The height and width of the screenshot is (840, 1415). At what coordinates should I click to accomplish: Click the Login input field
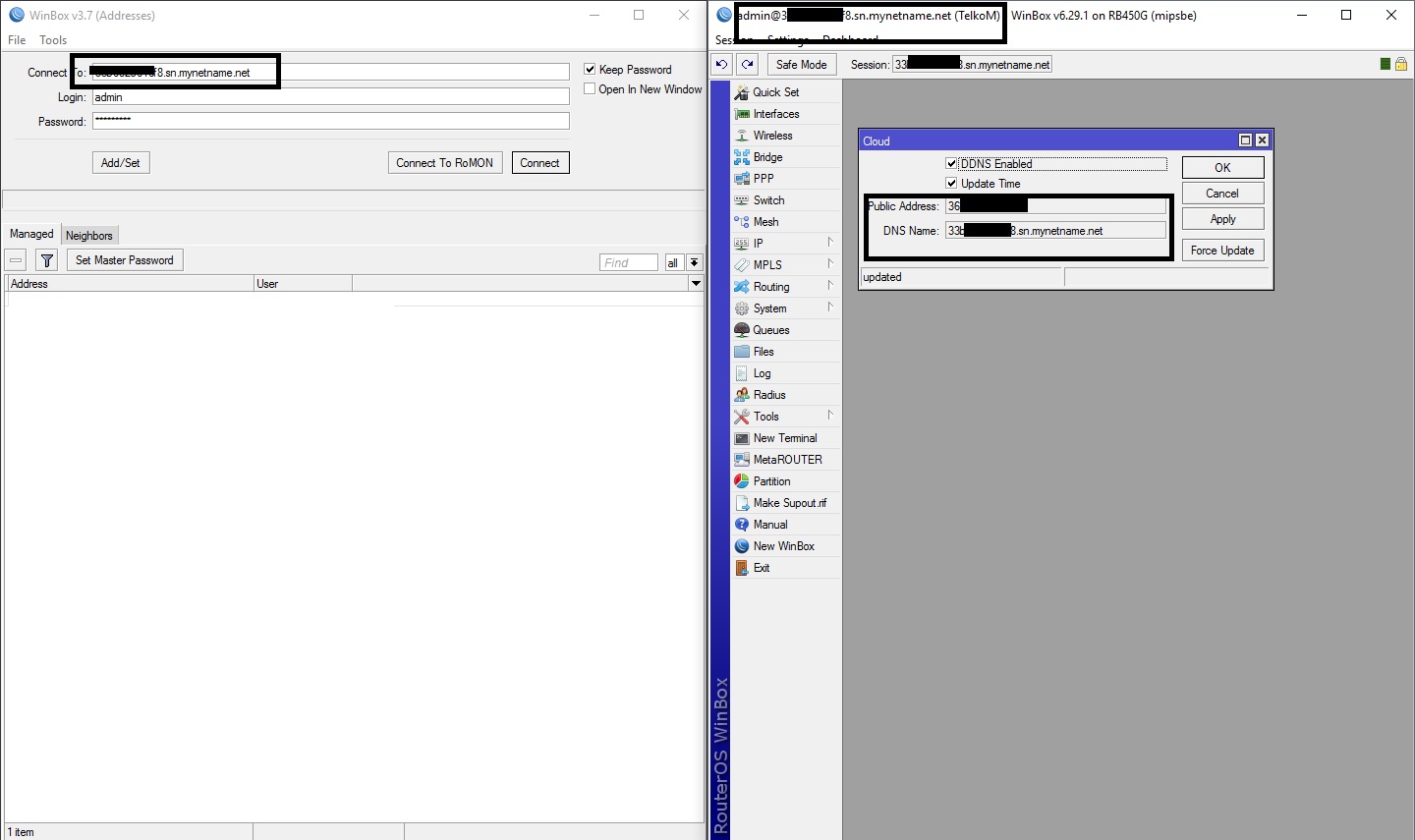[x=330, y=97]
